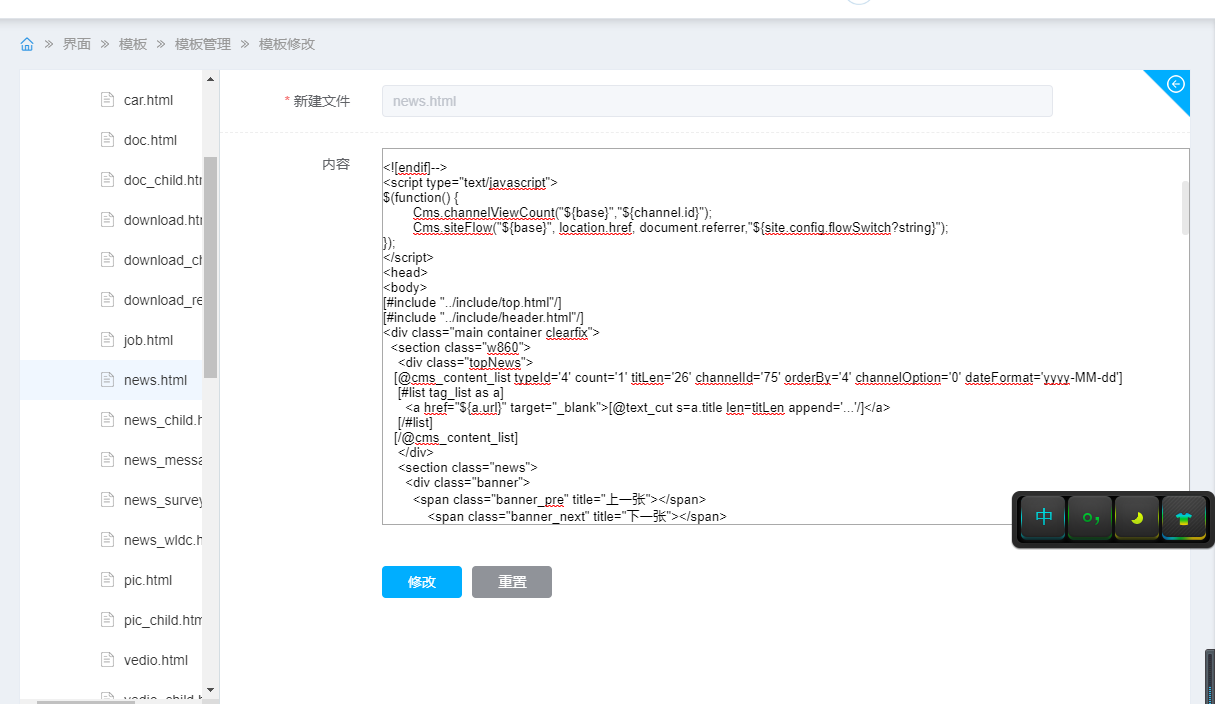Click file icon beside news_wldc file
Screen dimensions: 1215x704
[107, 540]
